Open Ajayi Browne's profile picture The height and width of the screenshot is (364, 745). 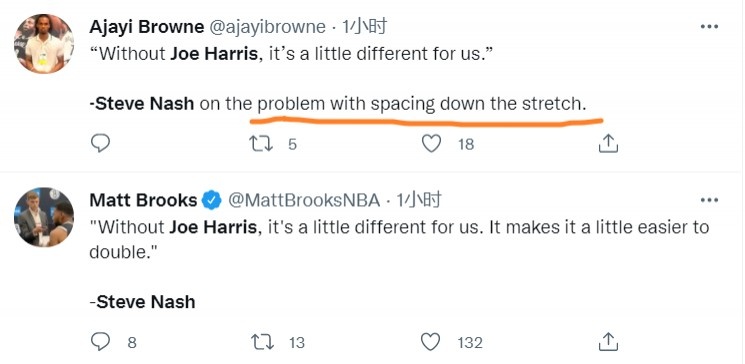44,43
